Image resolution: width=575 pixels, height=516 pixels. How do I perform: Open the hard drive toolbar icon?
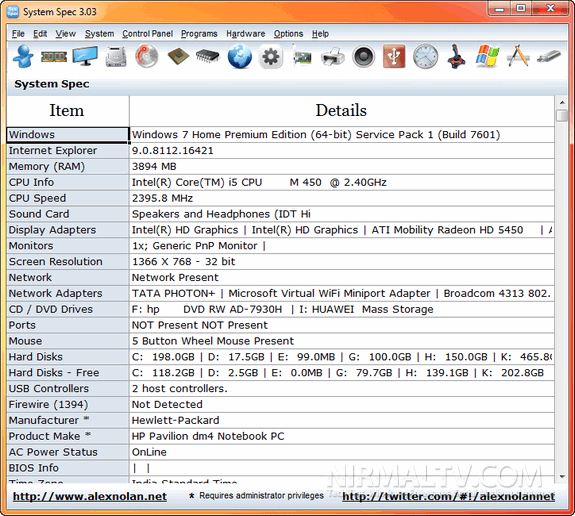tap(116, 57)
